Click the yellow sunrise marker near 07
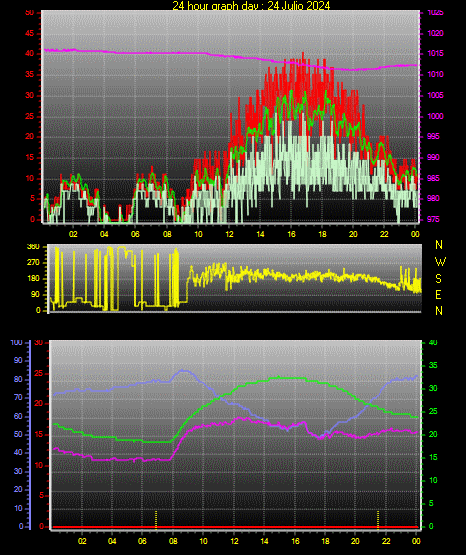466x555 pixels. tap(156, 520)
